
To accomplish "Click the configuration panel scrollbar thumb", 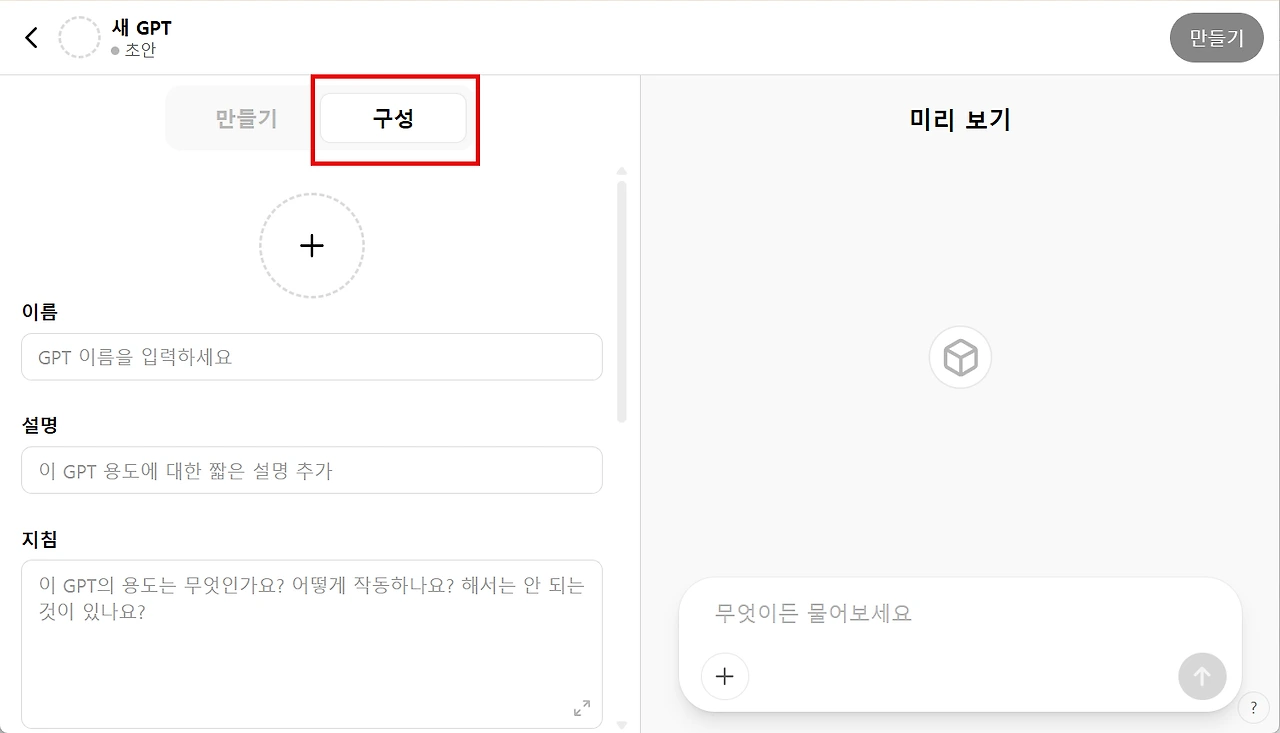I will [622, 301].
